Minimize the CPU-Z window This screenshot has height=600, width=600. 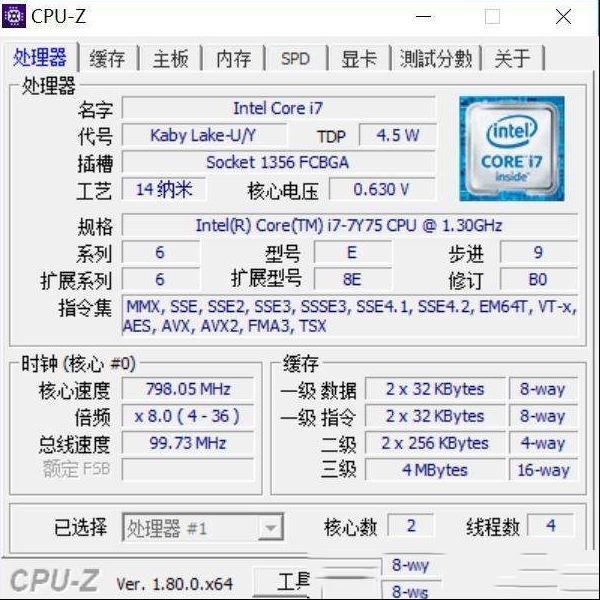tap(424, 17)
